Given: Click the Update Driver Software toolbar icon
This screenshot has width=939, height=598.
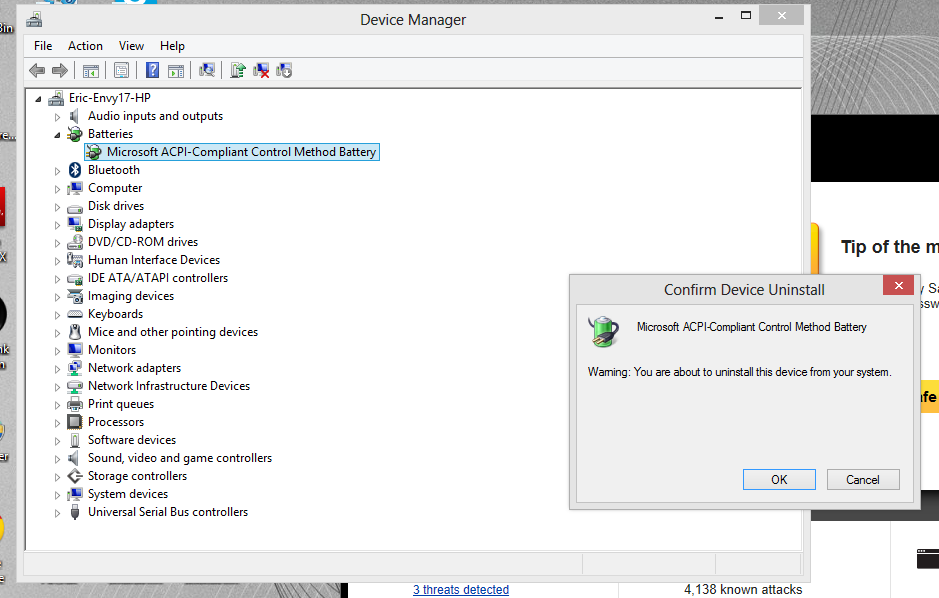Looking at the screenshot, I should pyautogui.click(x=238, y=71).
